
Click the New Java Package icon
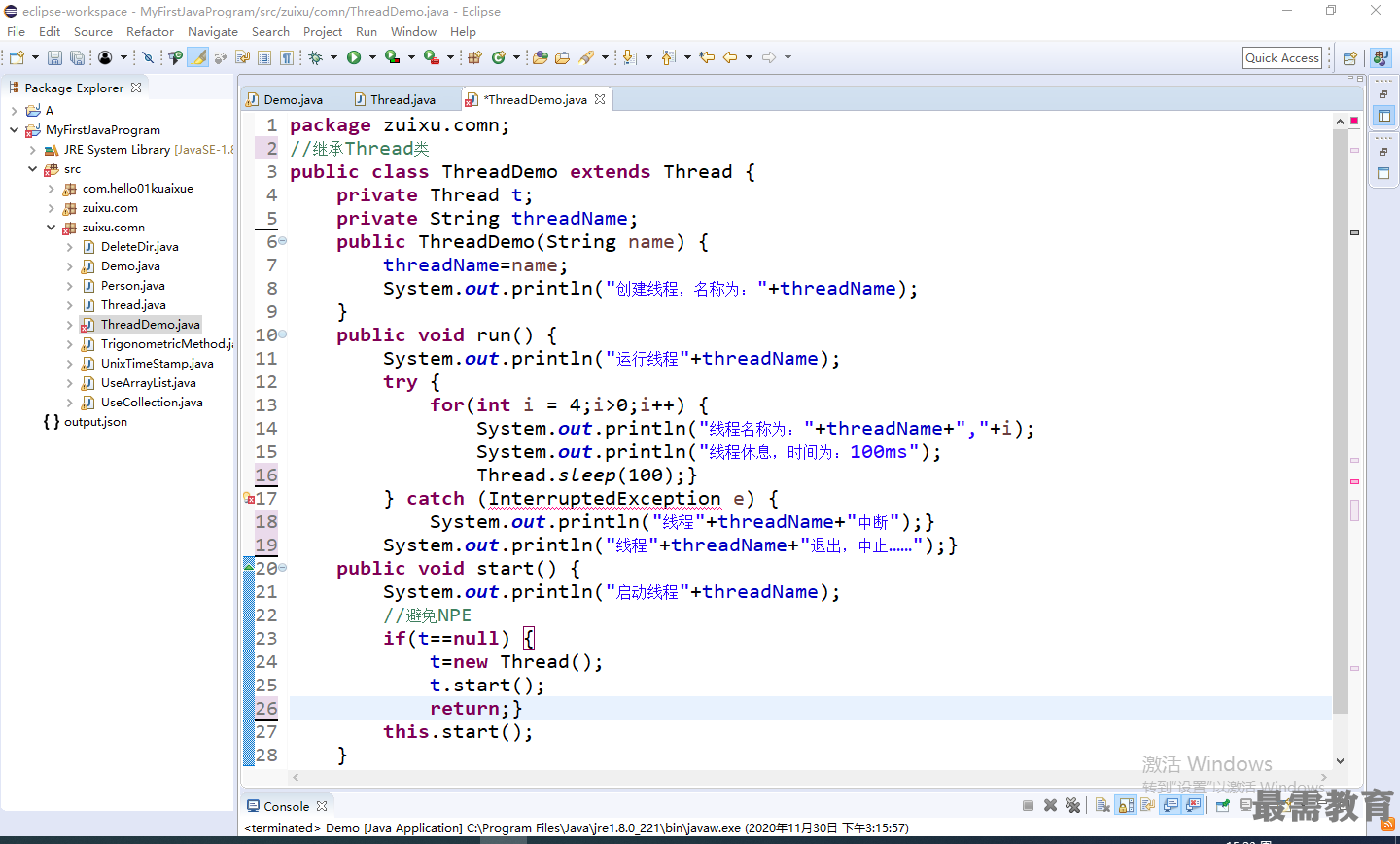coord(475,57)
